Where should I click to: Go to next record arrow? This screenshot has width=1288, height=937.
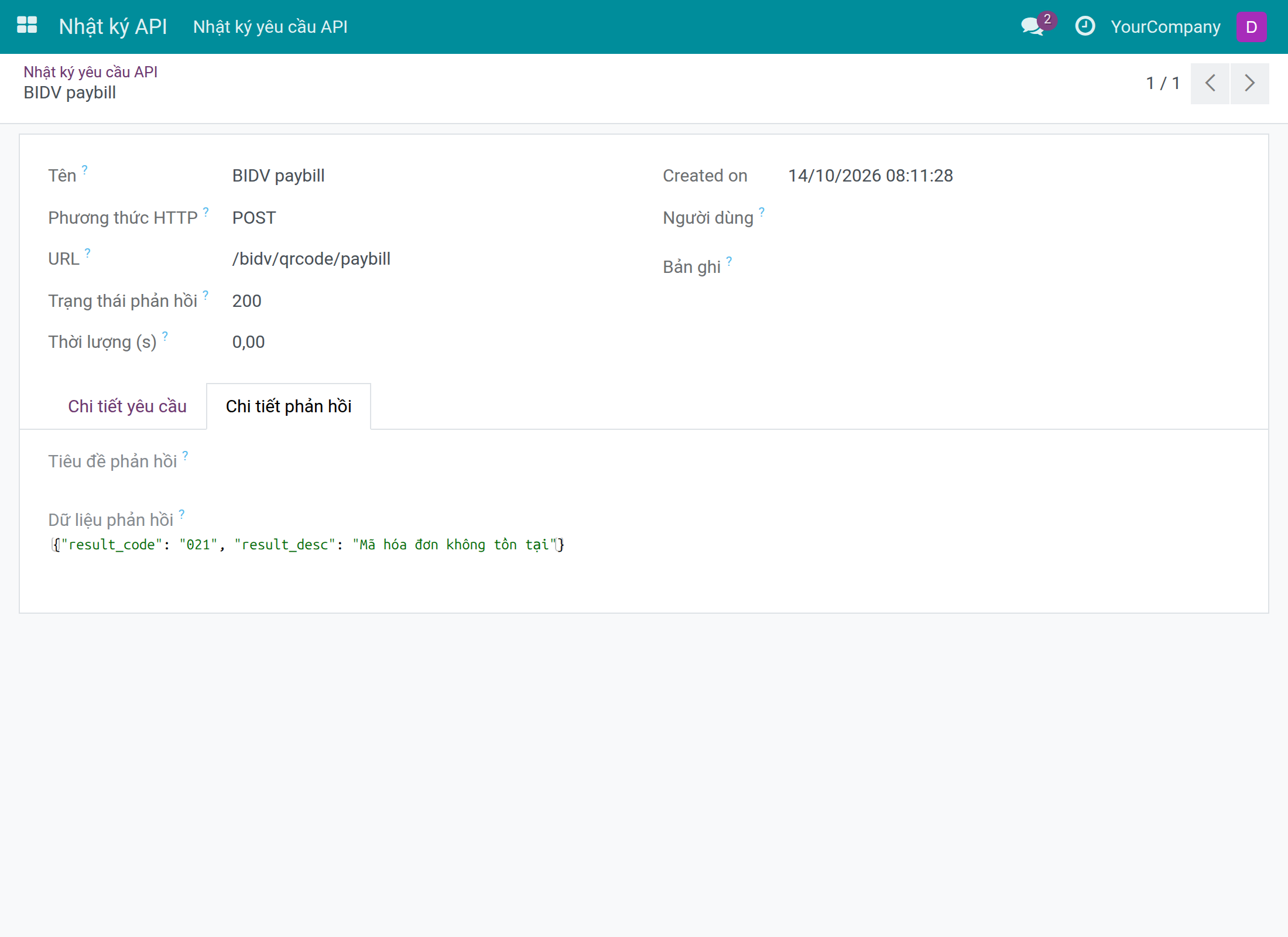pos(1250,83)
